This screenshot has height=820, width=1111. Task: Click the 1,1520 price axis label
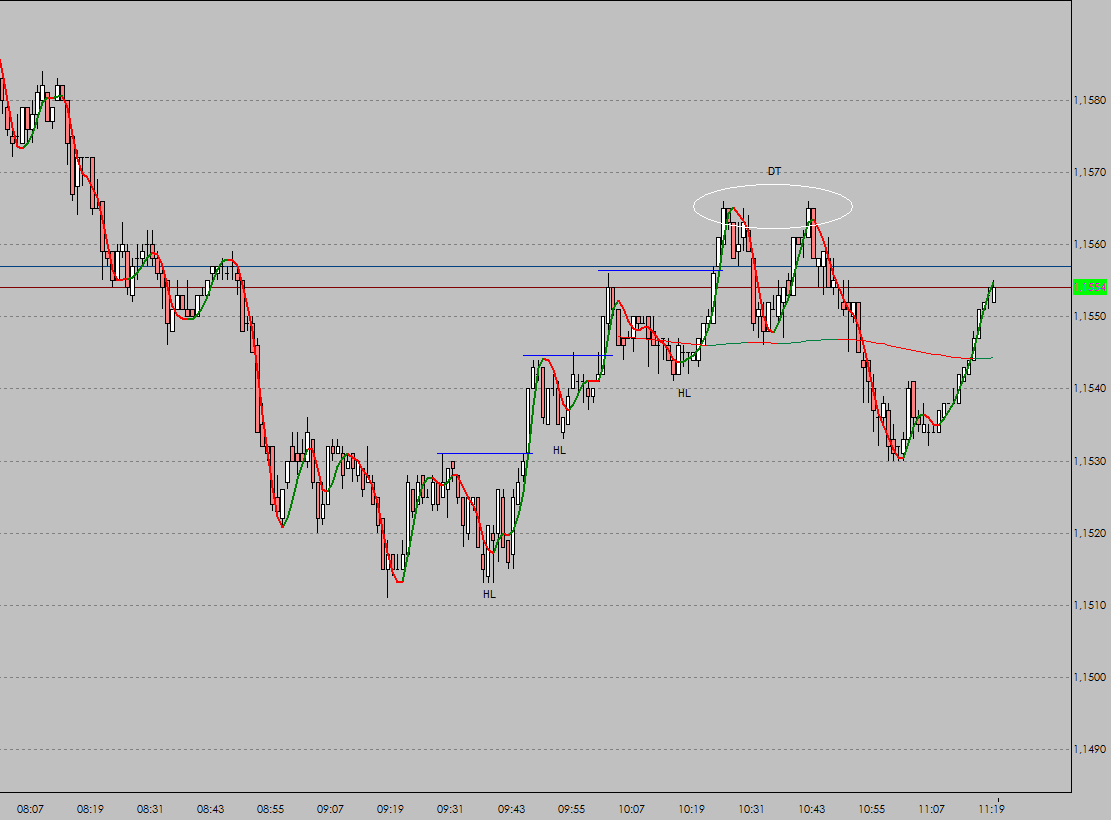1090,533
